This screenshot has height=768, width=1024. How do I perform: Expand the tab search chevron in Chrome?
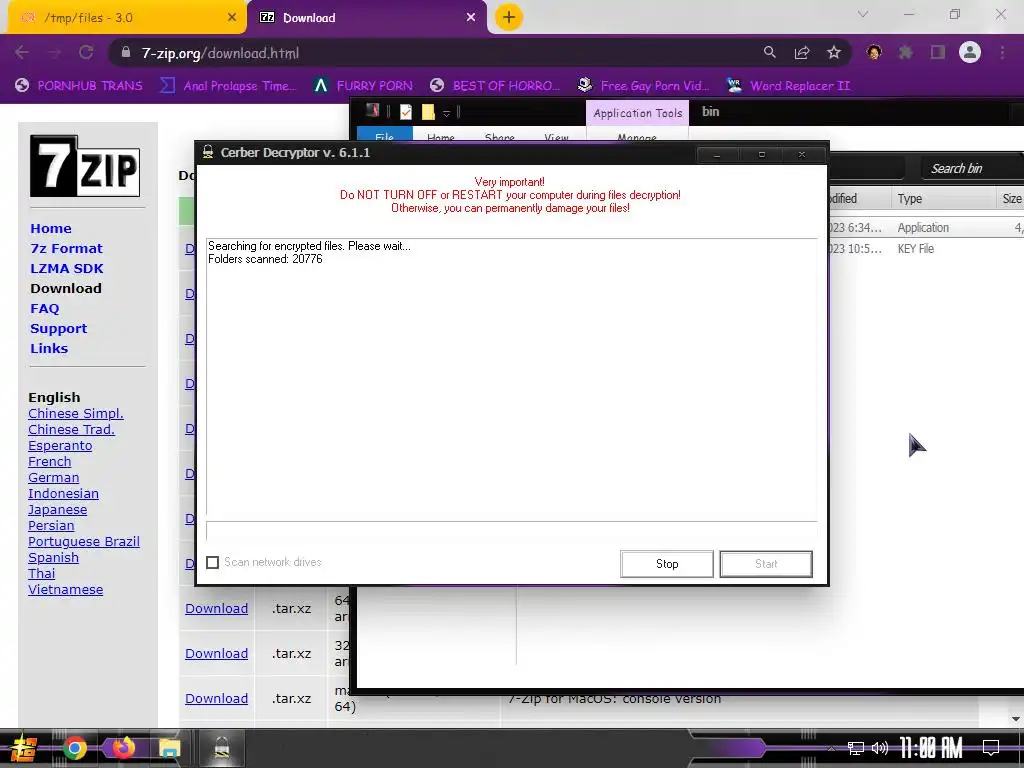click(x=863, y=14)
